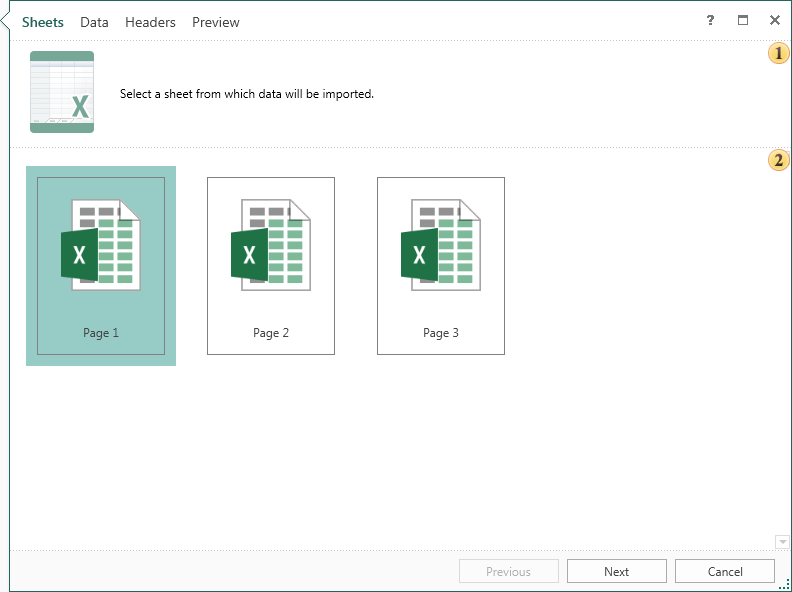Click the "Page 2" sheet label

pyautogui.click(x=271, y=333)
